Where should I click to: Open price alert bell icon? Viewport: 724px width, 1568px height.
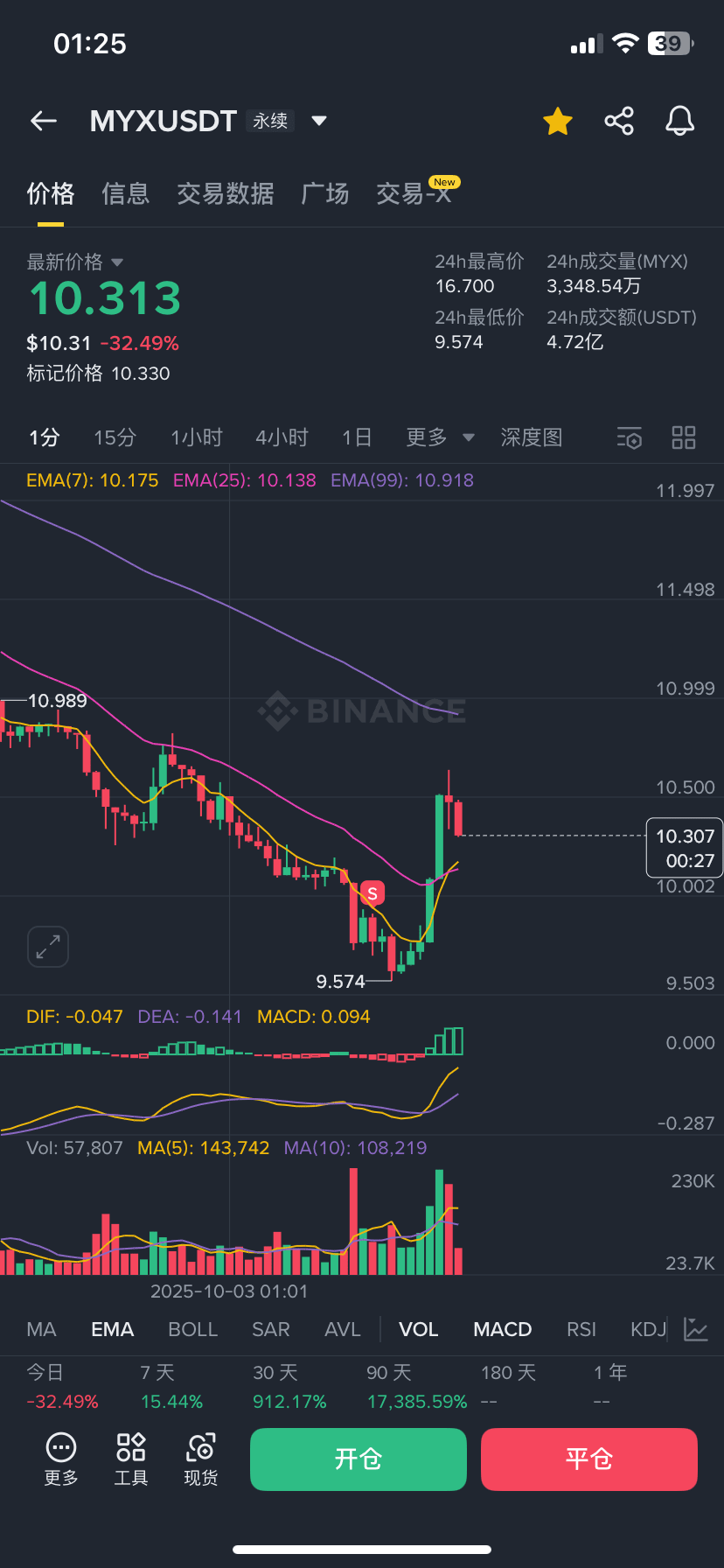[x=679, y=121]
